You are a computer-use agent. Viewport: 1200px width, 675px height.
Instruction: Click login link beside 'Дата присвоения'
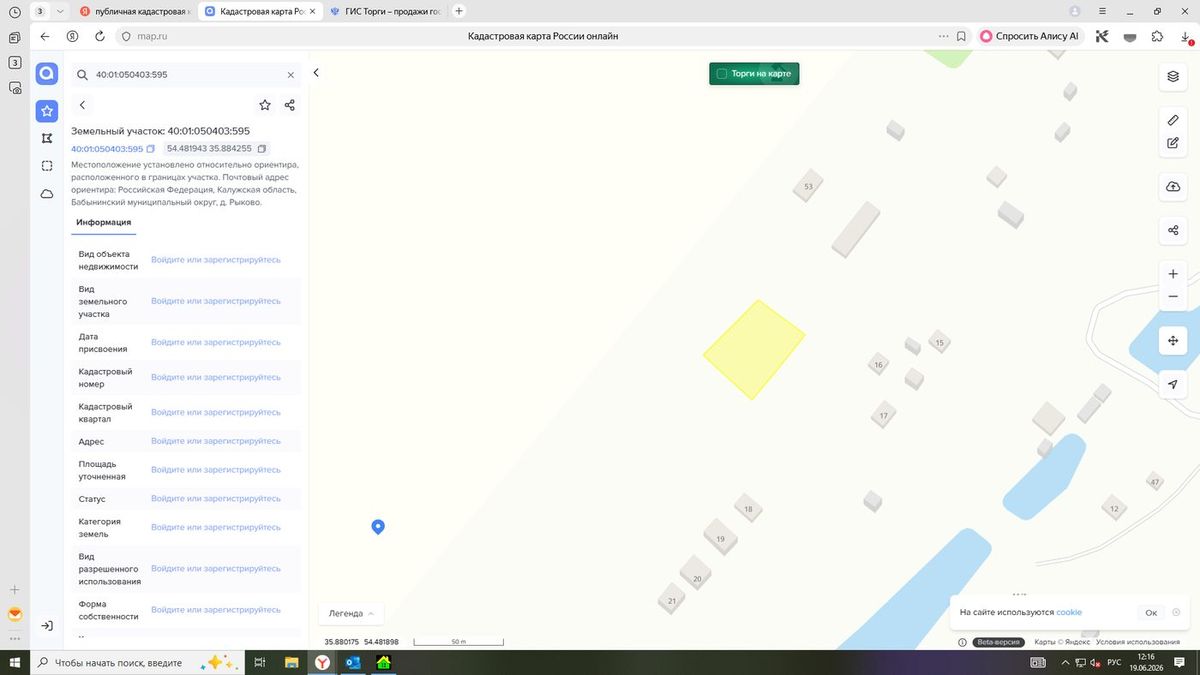(x=216, y=342)
